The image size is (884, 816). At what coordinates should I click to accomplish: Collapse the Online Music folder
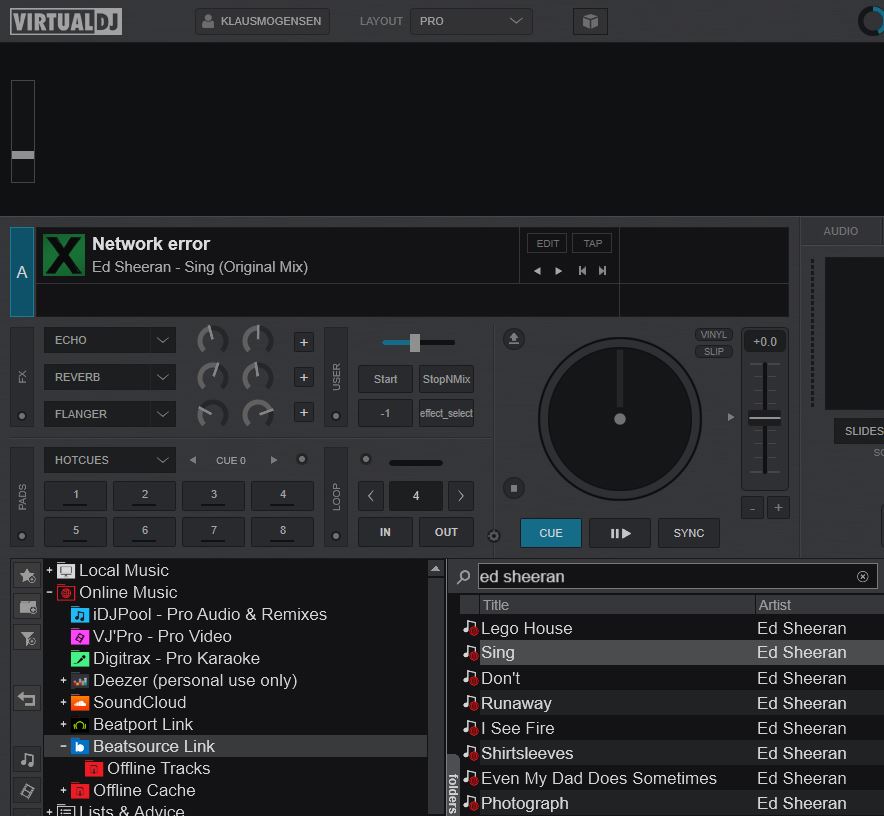point(50,592)
